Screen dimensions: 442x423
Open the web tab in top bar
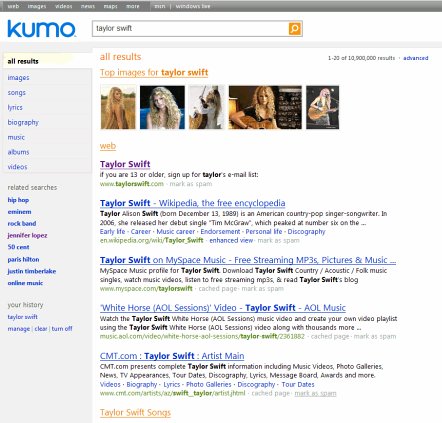pyautogui.click(x=13, y=6)
